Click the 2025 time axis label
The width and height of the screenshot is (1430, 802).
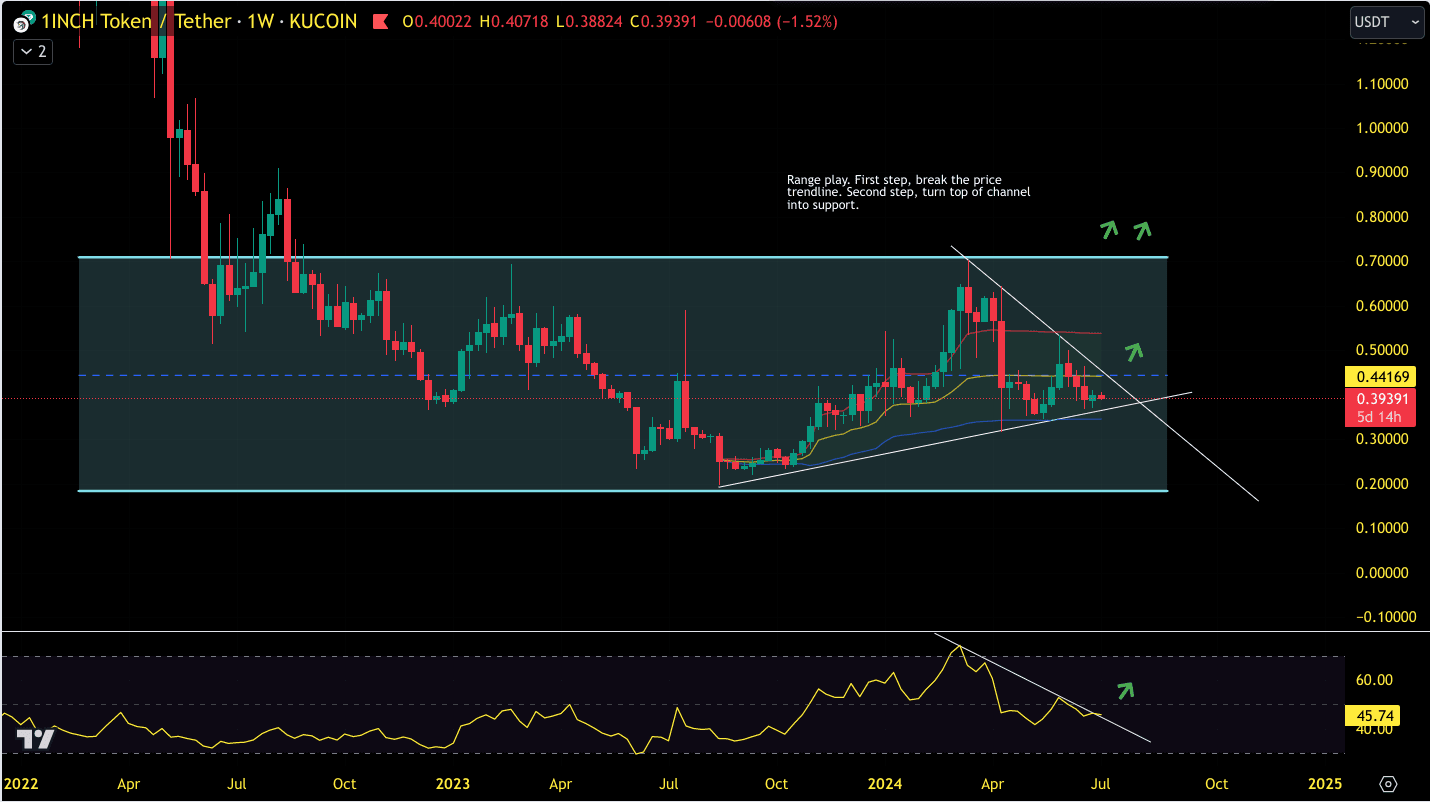1324,783
